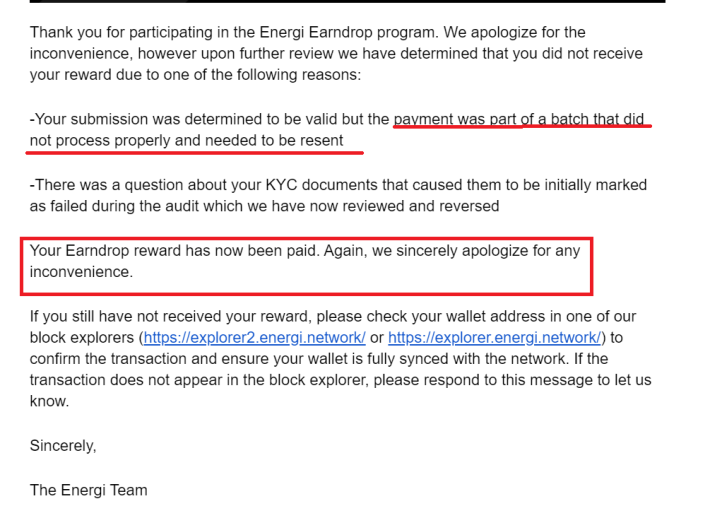The width and height of the screenshot is (710, 518).
Task: Click the dark banner edge above the message
Action: point(347,1)
